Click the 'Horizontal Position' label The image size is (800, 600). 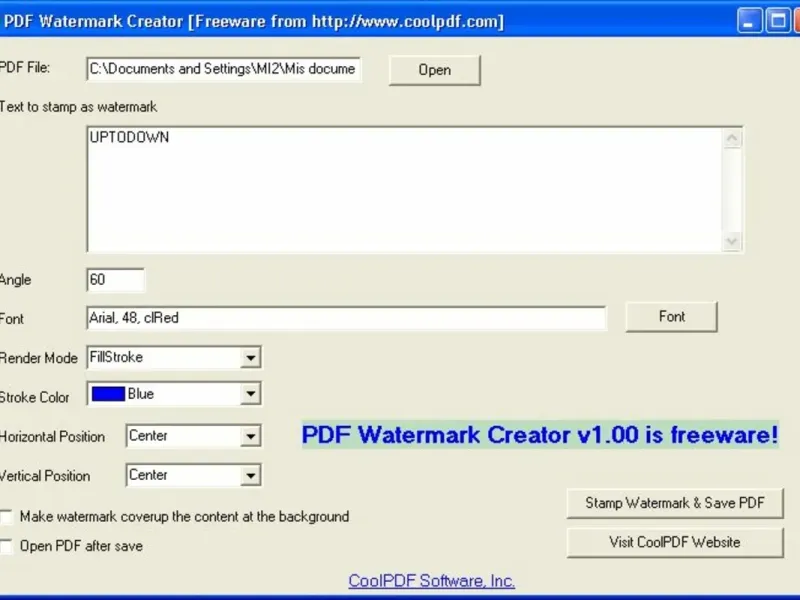pos(53,437)
